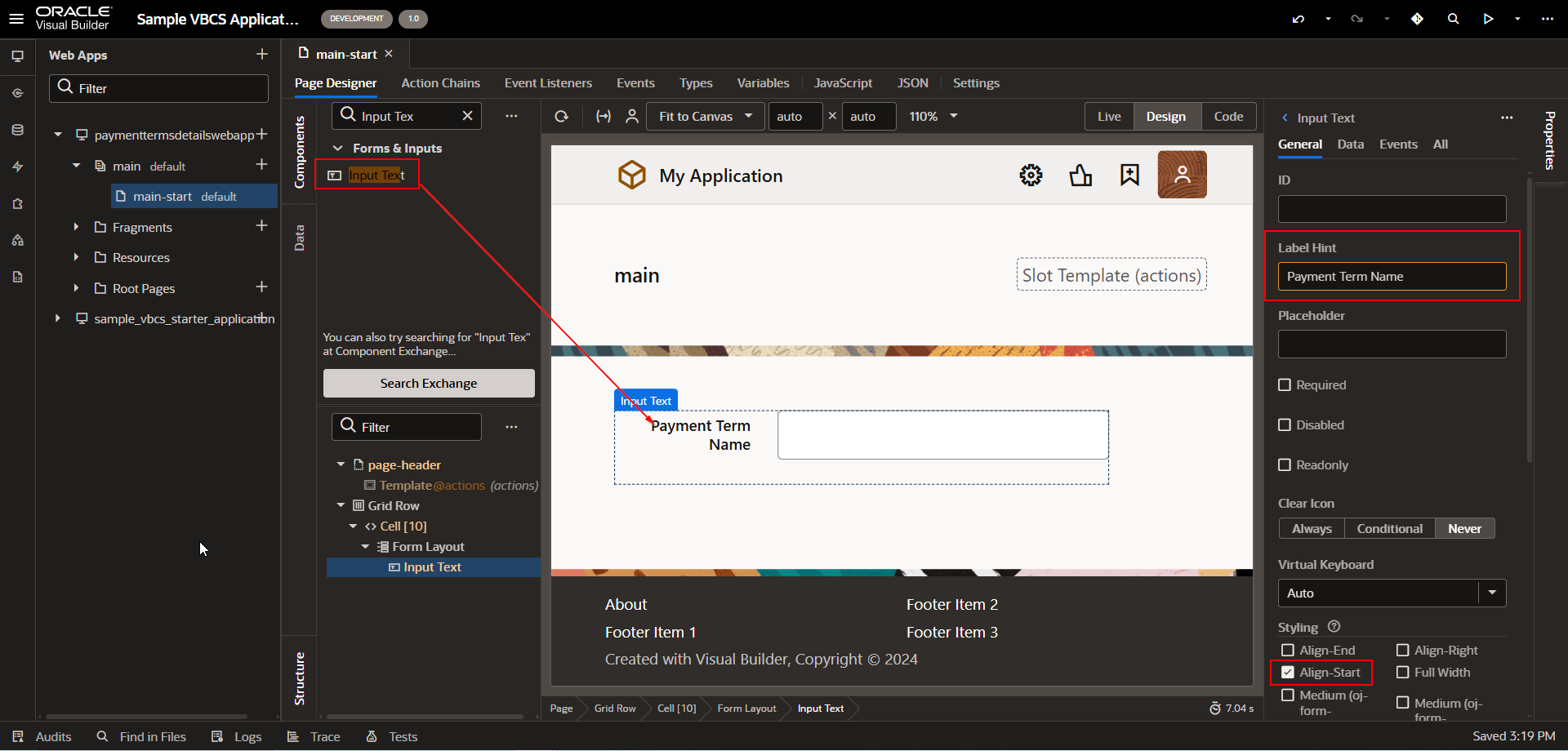
Task: Expand the Resources folder
Action: (76, 257)
